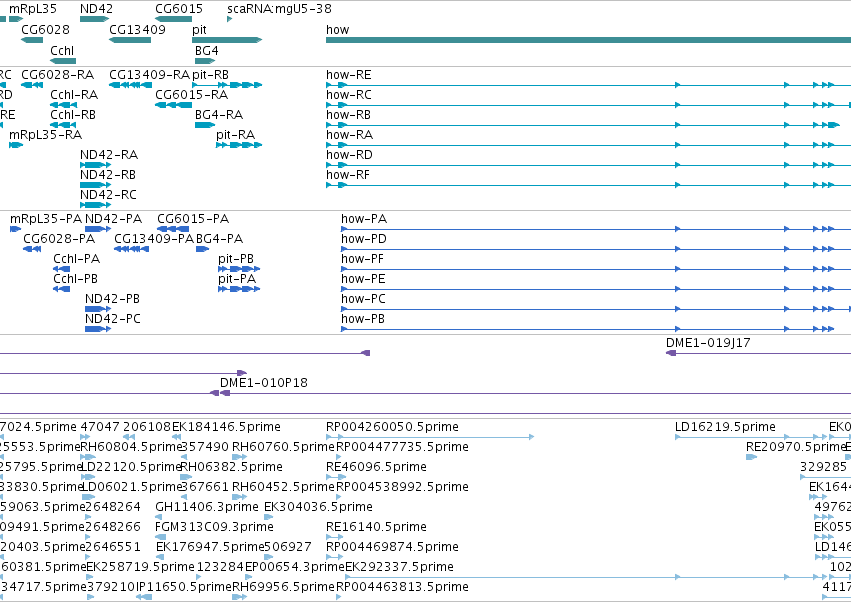Select the Cchl gene label

pyautogui.click(x=62, y=50)
